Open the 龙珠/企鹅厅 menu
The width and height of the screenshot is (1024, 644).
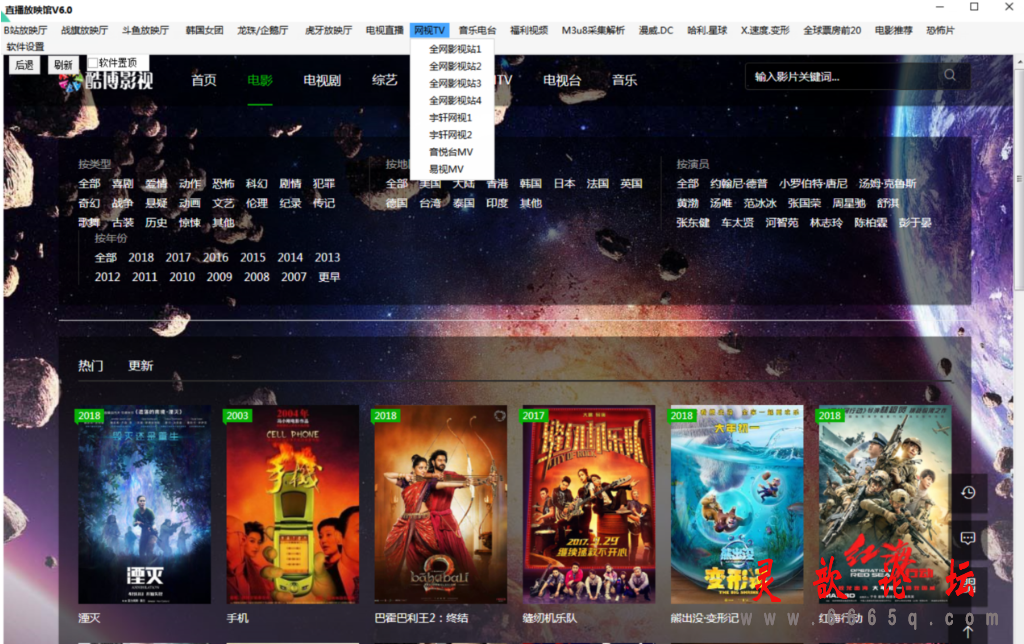pyautogui.click(x=263, y=30)
